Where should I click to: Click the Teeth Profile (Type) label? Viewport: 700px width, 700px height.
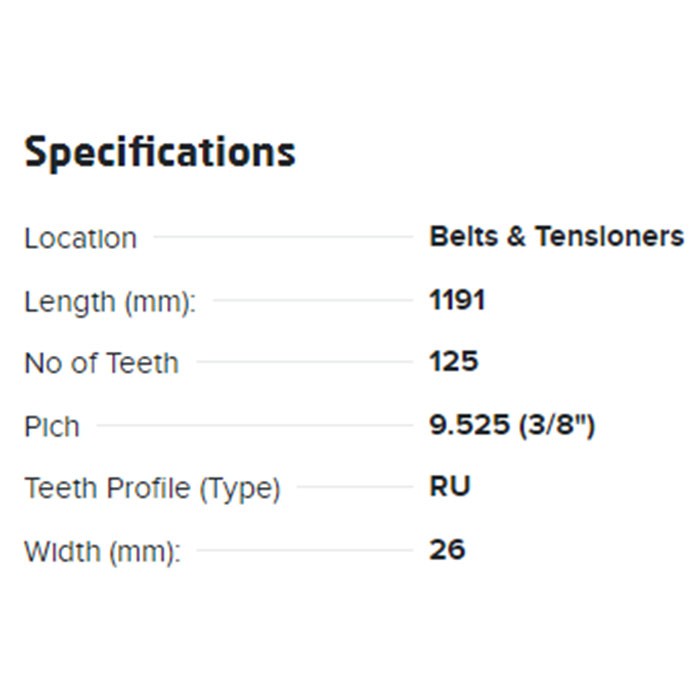[x=152, y=489]
